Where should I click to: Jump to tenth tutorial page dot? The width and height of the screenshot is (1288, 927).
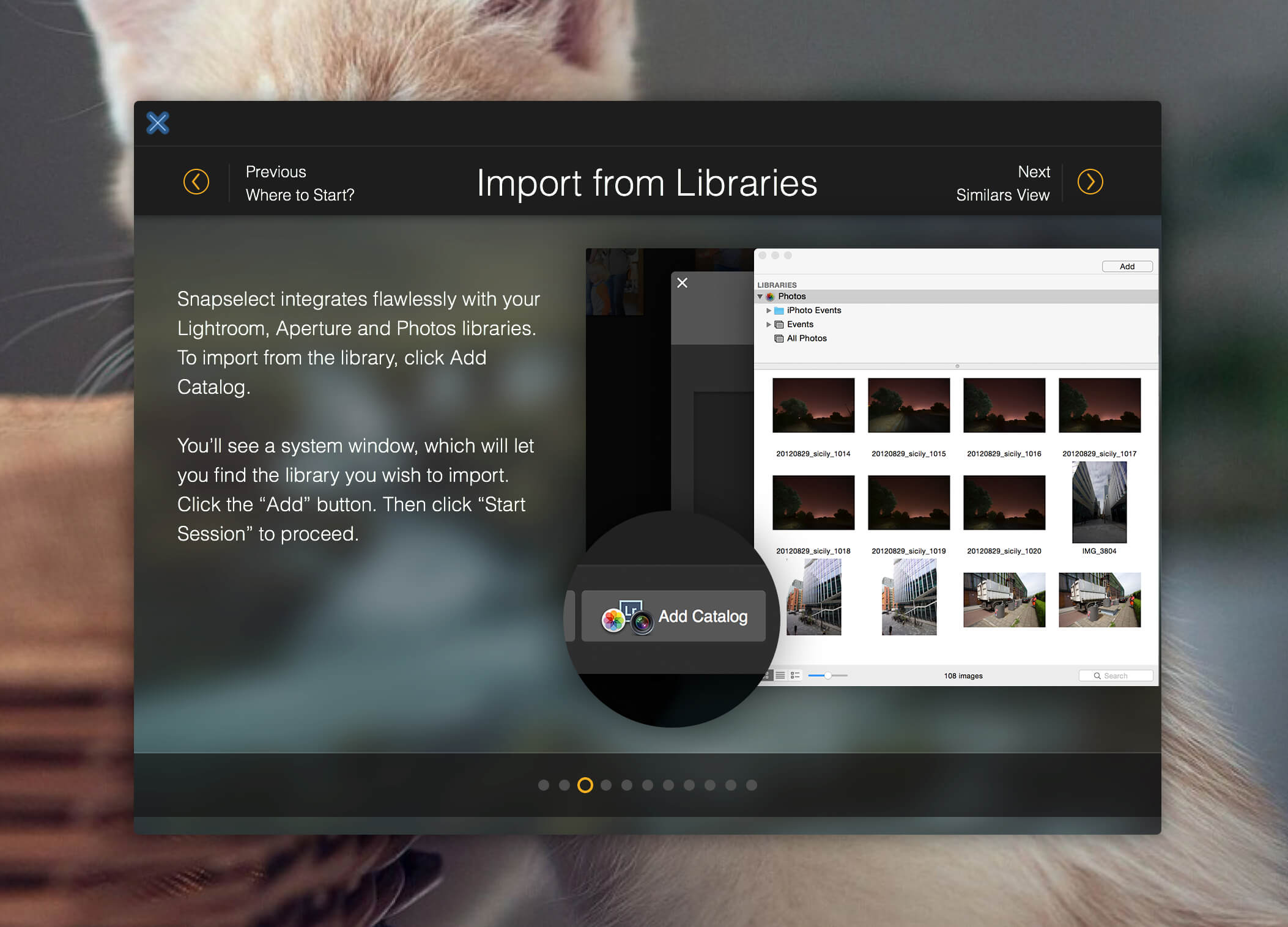coord(731,785)
